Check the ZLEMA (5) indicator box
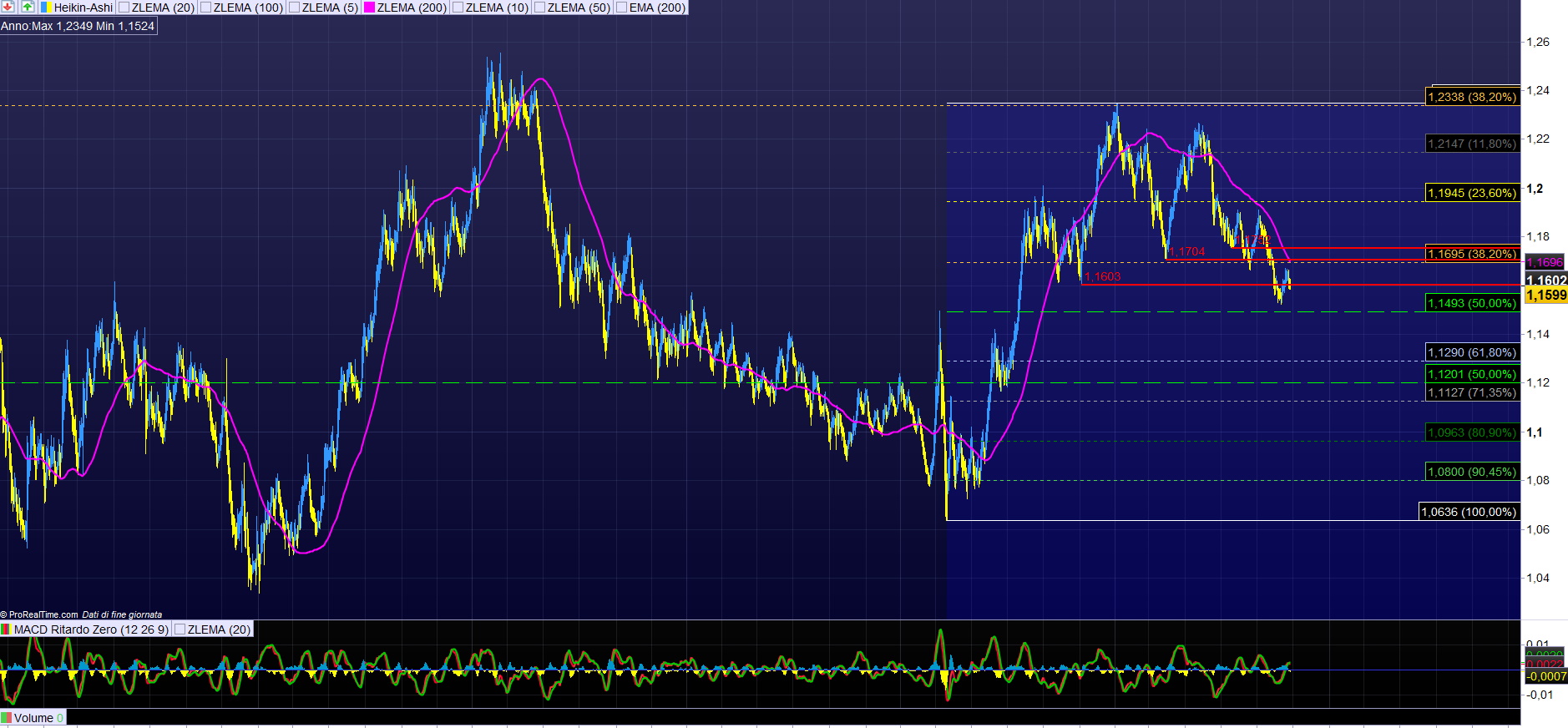This screenshot has height=728, width=1568. point(295,8)
